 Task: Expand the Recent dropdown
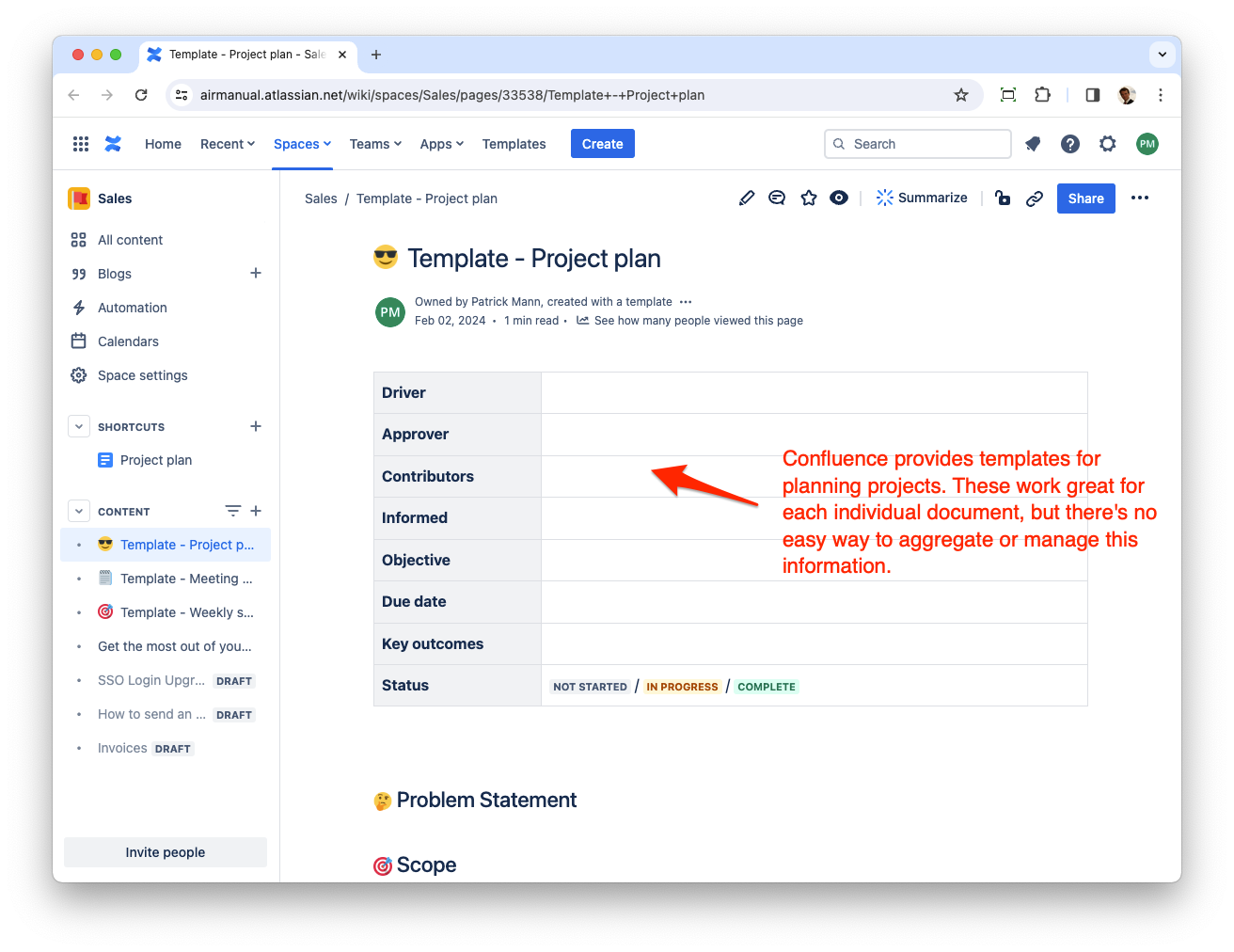point(228,144)
